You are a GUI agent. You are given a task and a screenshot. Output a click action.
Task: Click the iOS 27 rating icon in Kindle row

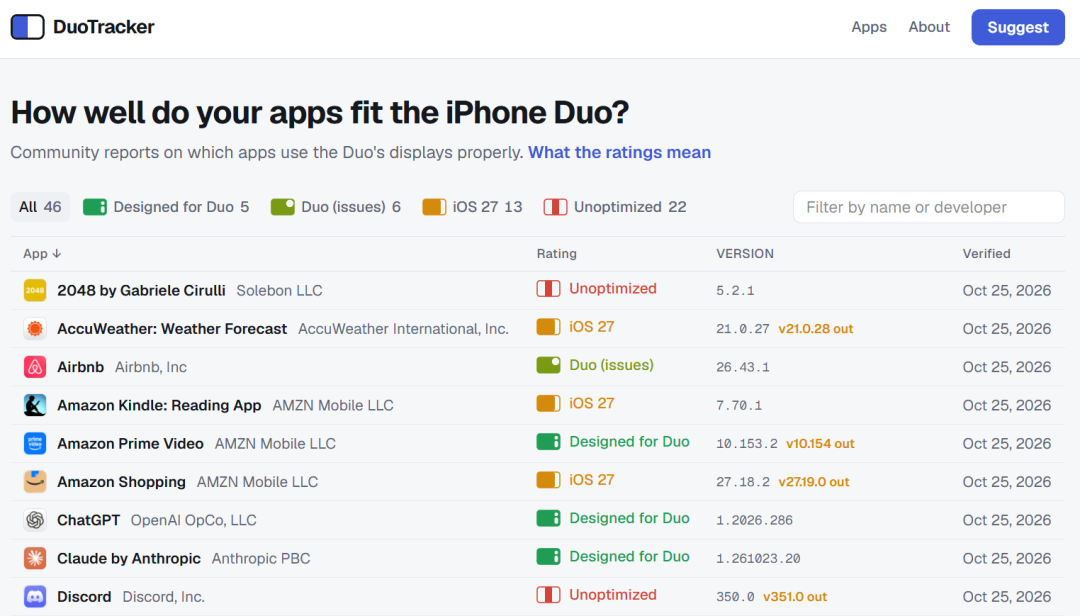[x=548, y=403]
